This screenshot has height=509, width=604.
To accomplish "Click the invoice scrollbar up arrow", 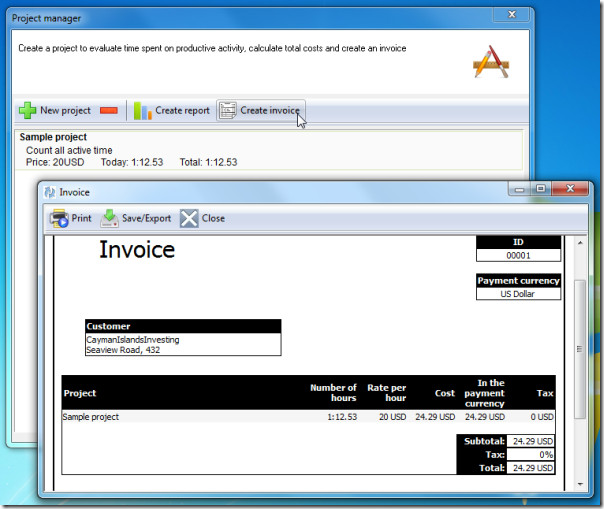I will click(580, 243).
